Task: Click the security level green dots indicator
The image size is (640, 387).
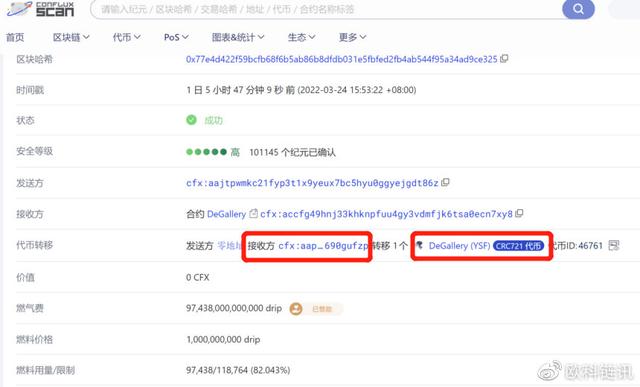Action: 206,152
